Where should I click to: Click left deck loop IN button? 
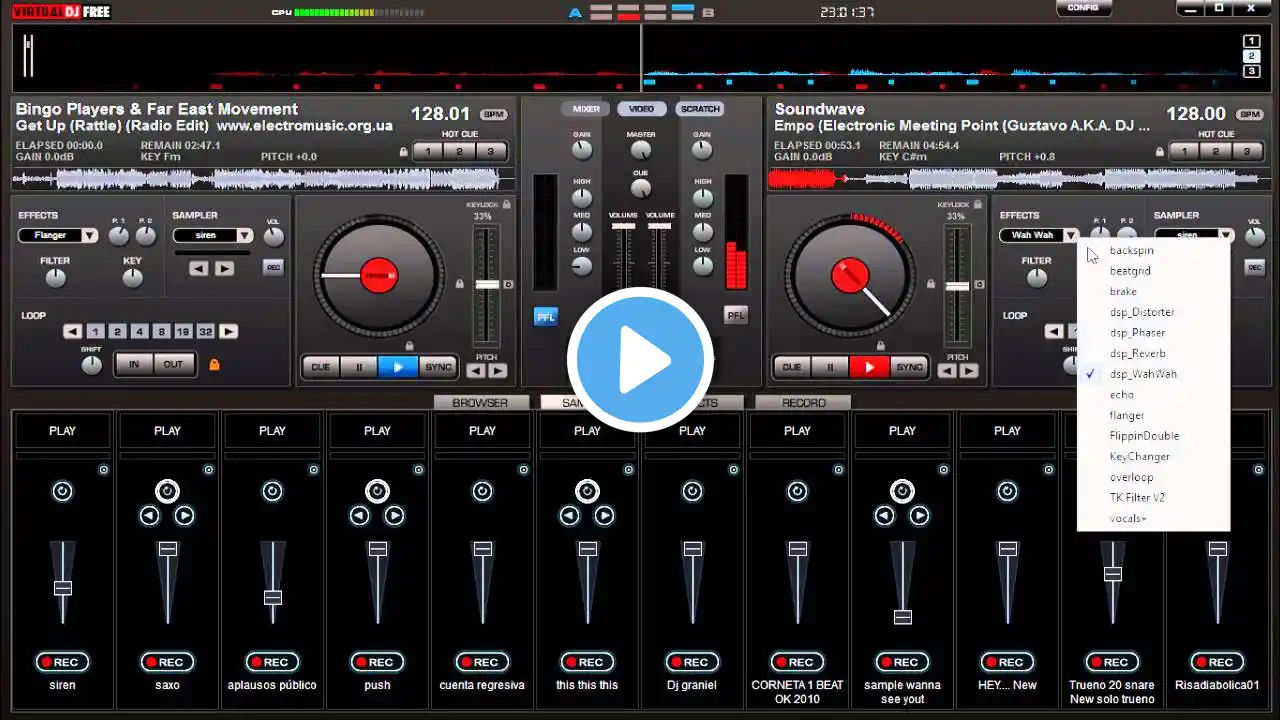pos(134,364)
